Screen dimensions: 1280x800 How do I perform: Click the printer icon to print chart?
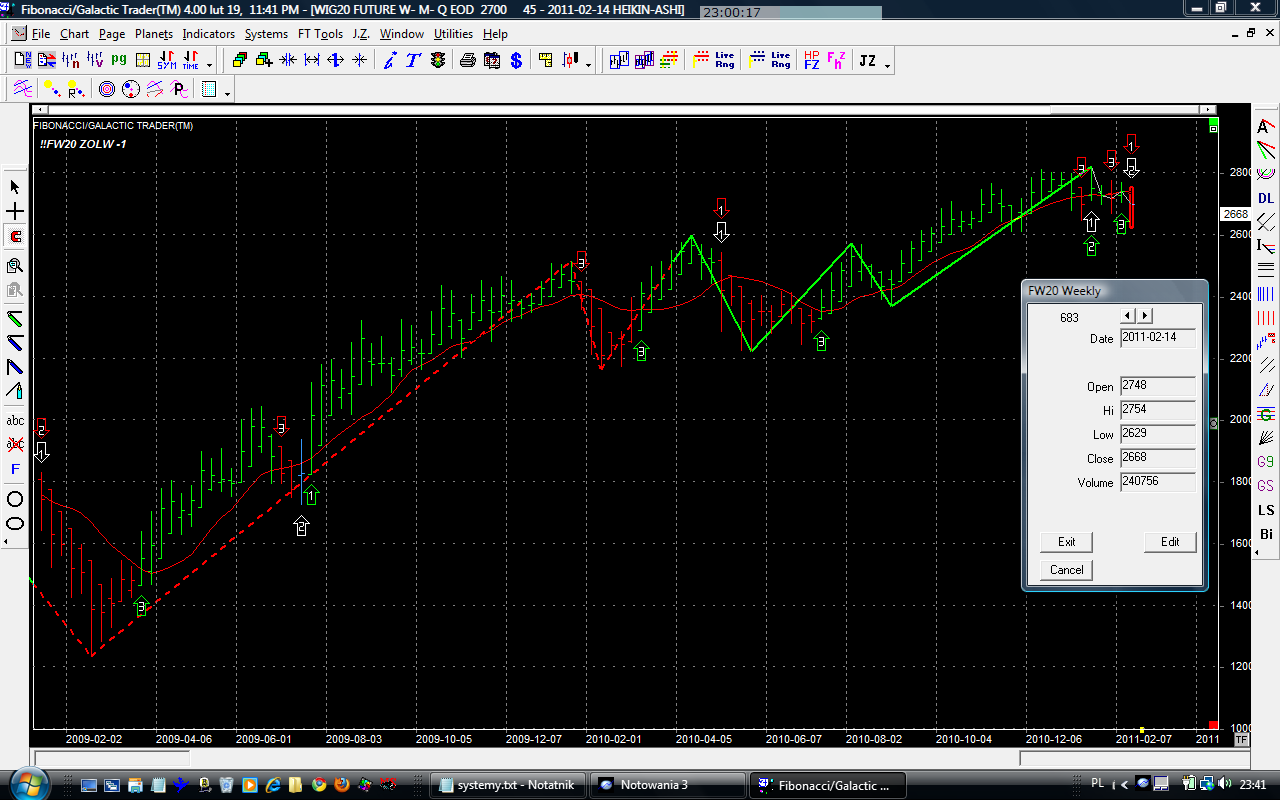pyautogui.click(x=467, y=60)
